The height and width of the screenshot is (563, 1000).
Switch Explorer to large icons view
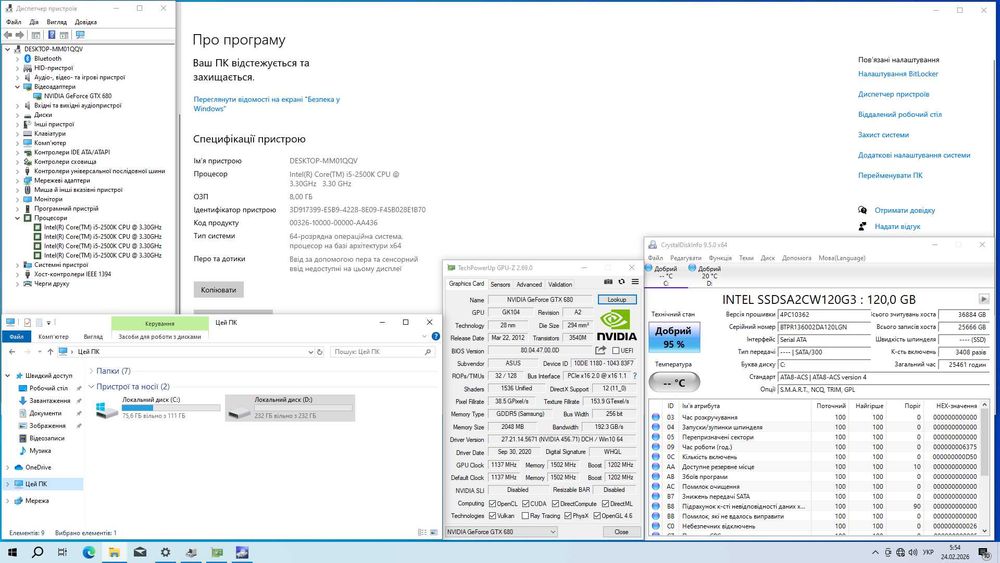click(434, 532)
